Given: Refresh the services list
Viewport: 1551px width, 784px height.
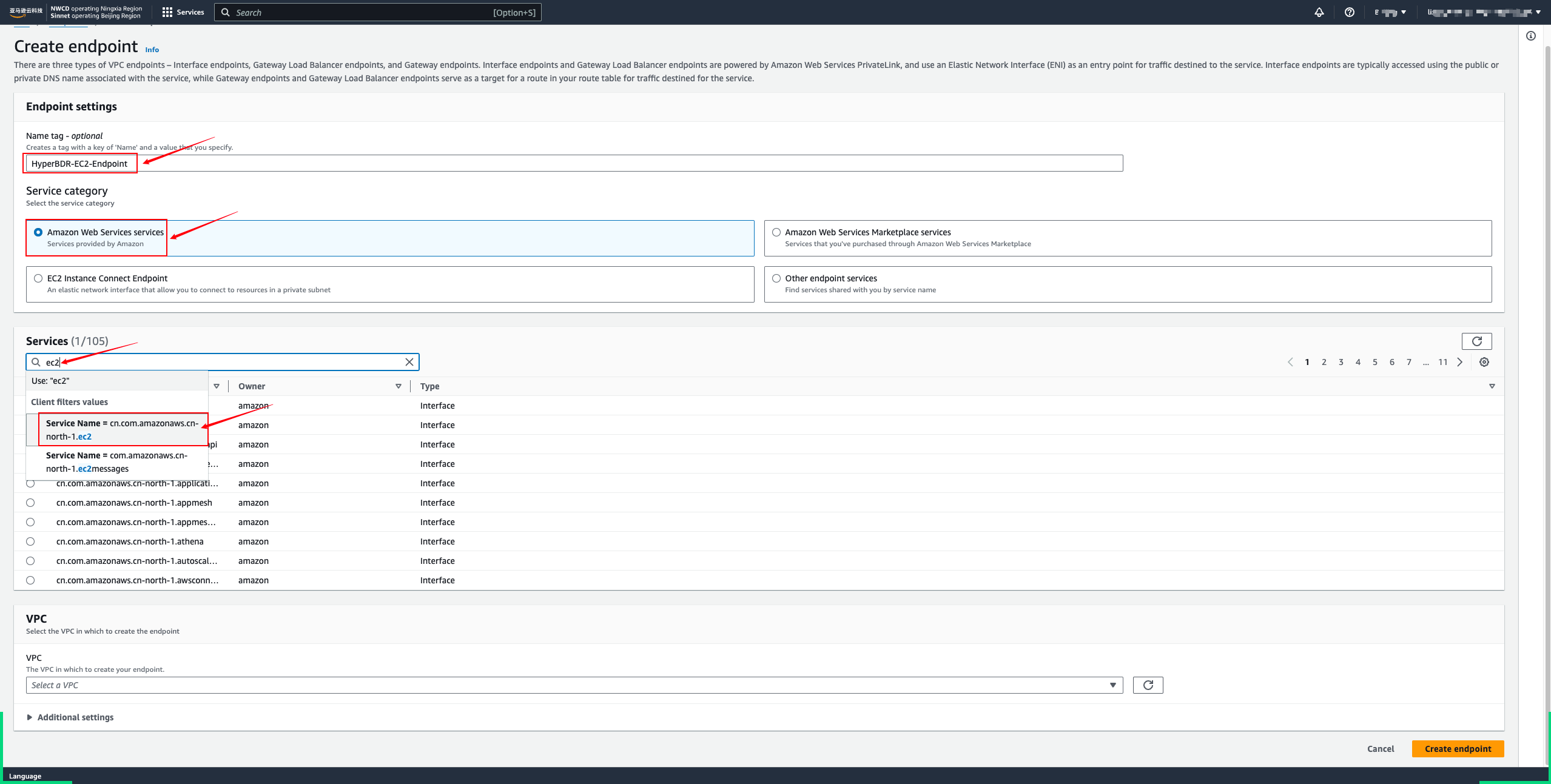Looking at the screenshot, I should pos(1476,341).
